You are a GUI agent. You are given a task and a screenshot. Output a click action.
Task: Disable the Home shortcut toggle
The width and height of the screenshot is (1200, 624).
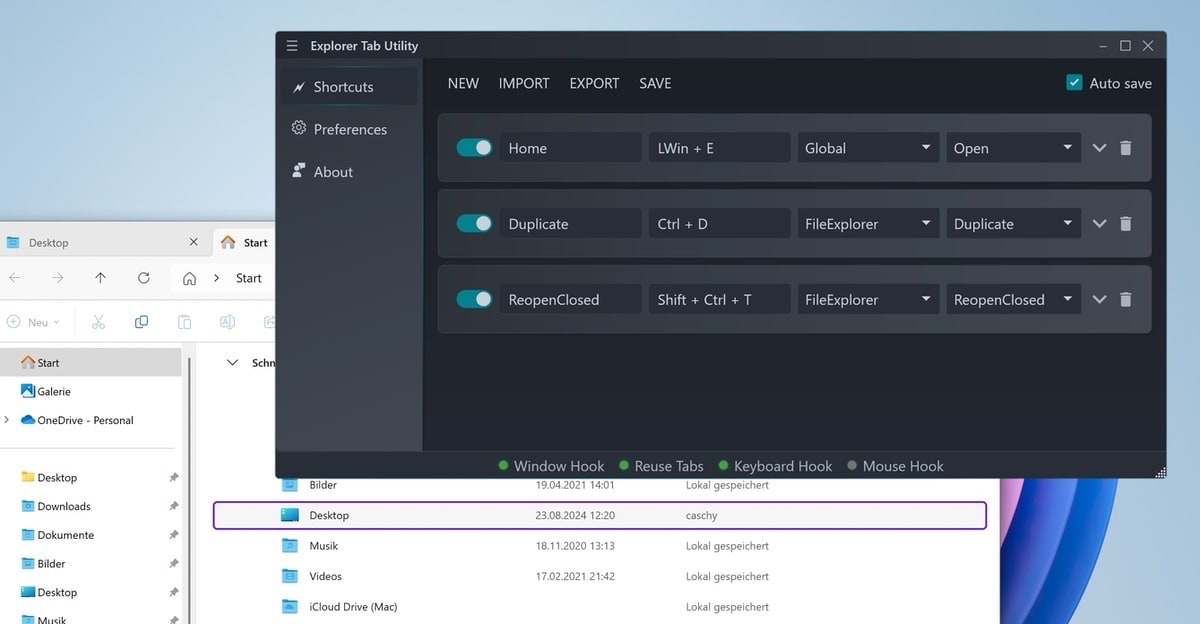tap(474, 148)
